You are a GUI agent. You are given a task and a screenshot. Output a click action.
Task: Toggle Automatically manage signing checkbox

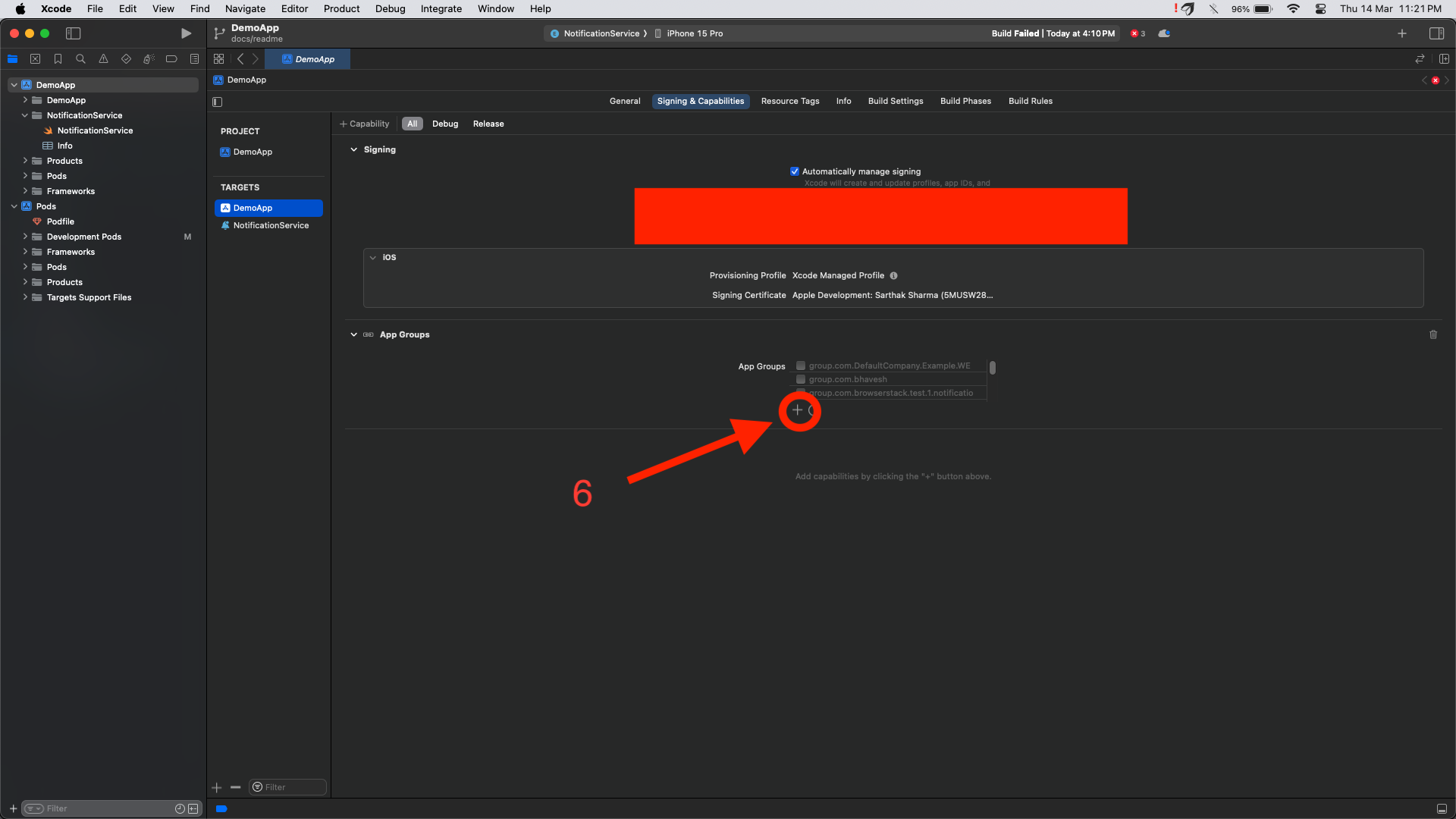tap(794, 171)
